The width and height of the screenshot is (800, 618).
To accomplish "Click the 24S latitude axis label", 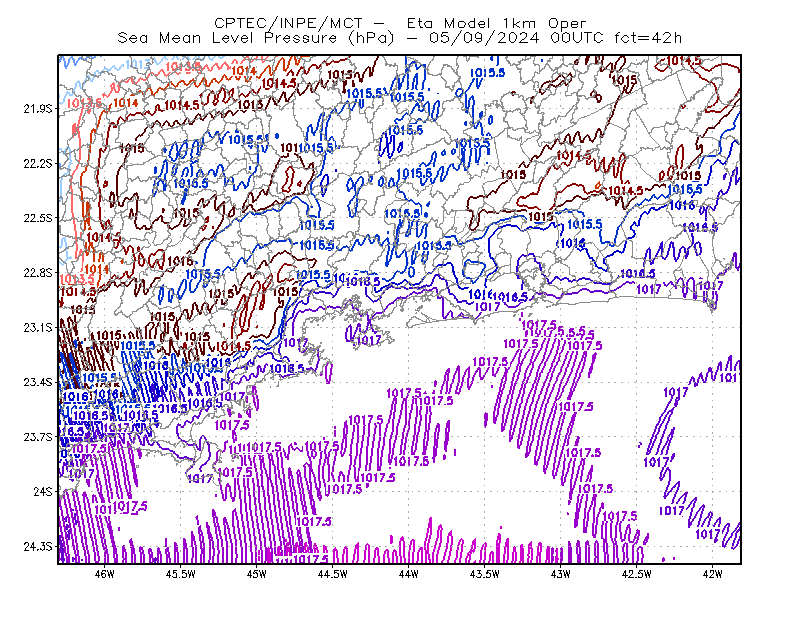I will pos(43,491).
